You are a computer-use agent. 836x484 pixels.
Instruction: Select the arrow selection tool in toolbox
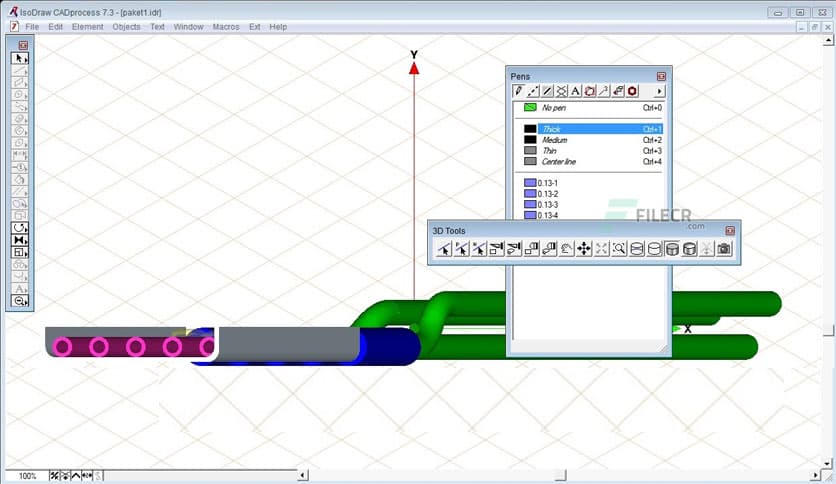[20, 58]
